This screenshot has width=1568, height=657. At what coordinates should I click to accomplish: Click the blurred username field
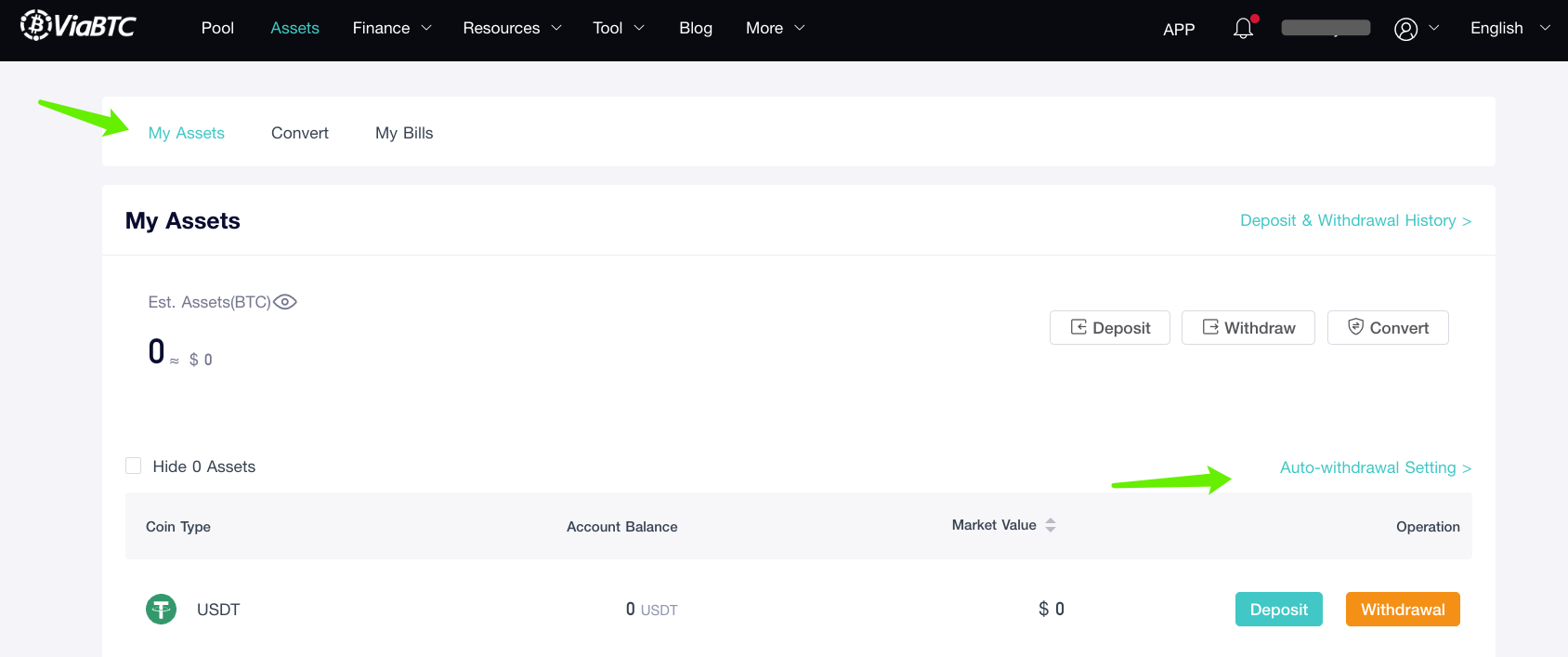(x=1326, y=28)
